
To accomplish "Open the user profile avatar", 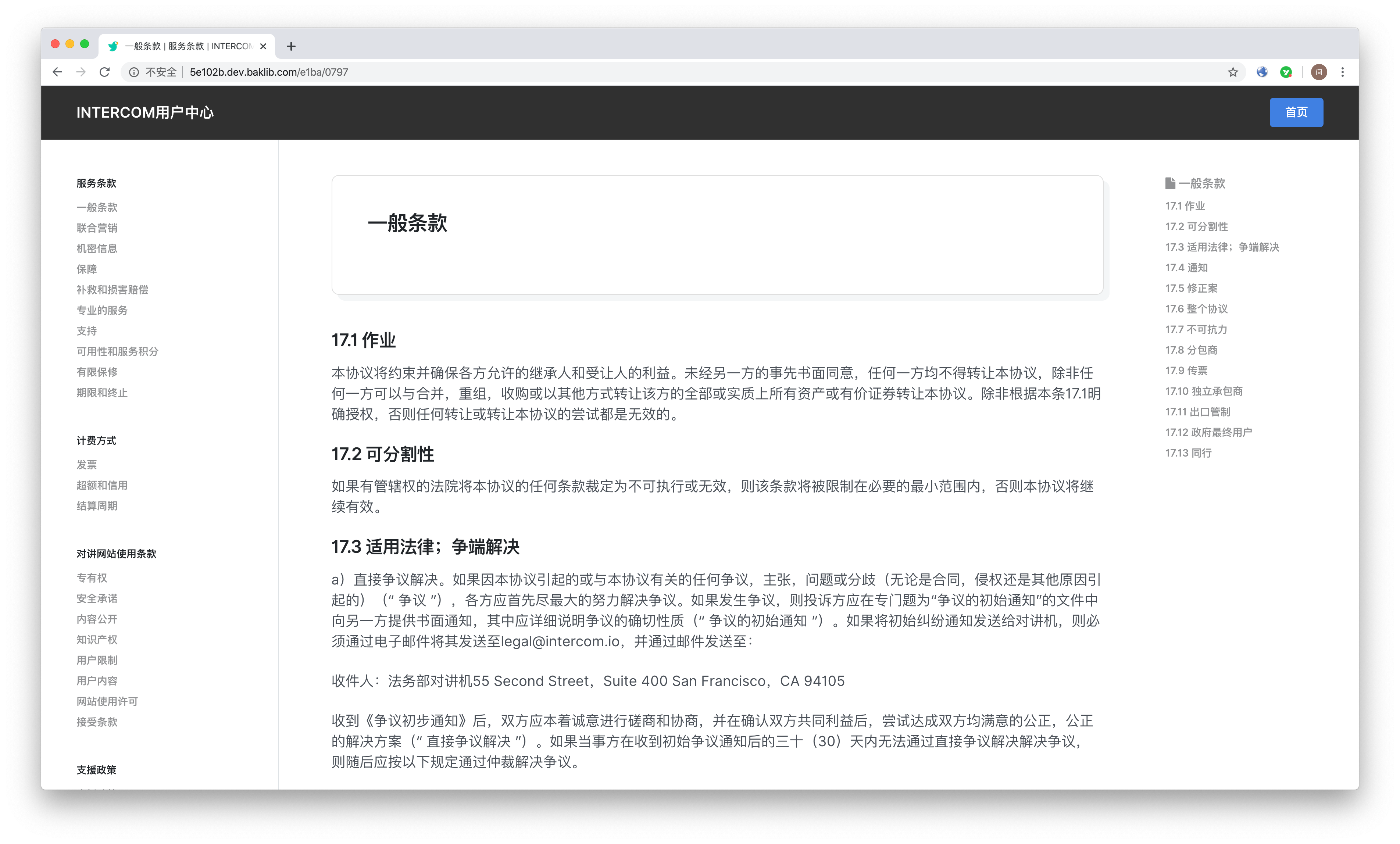I will (x=1319, y=72).
